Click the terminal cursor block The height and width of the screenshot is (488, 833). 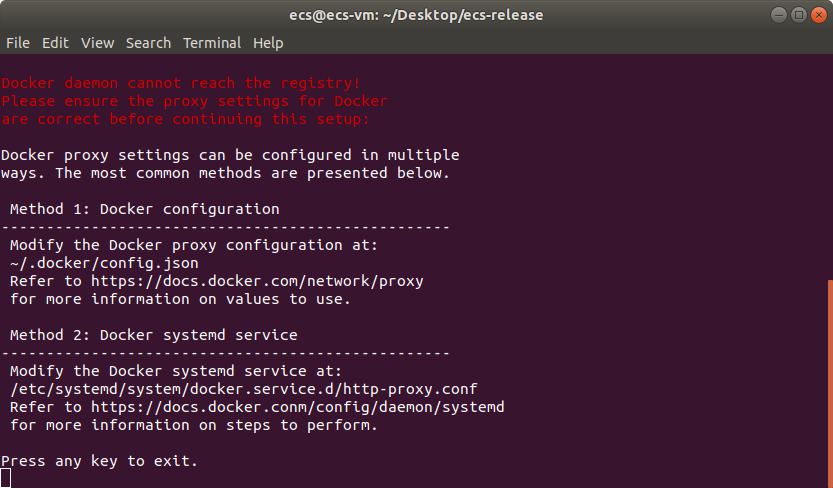5,478
